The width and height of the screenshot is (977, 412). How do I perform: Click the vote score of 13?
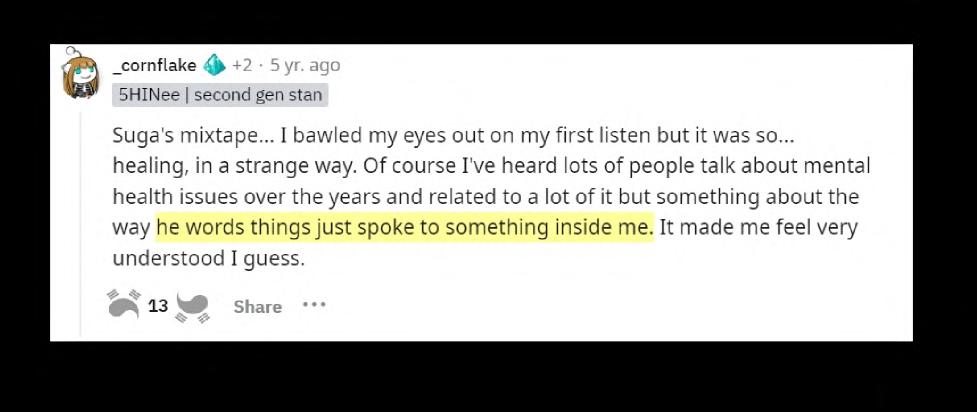(x=158, y=306)
